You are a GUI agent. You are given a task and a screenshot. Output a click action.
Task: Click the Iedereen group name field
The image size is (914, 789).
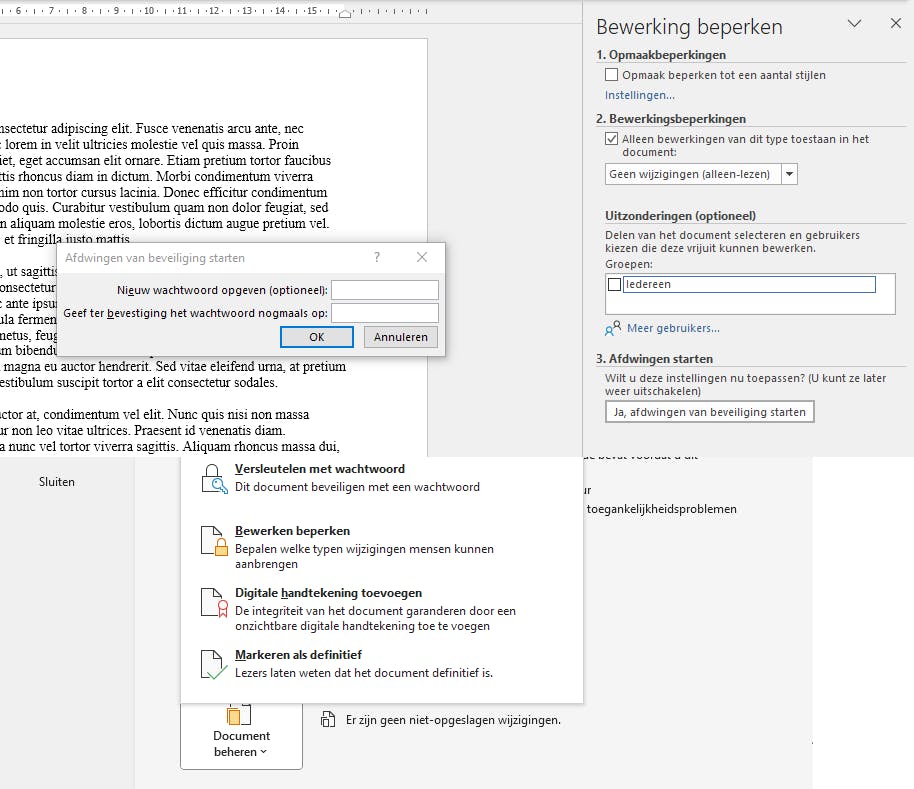click(x=749, y=284)
